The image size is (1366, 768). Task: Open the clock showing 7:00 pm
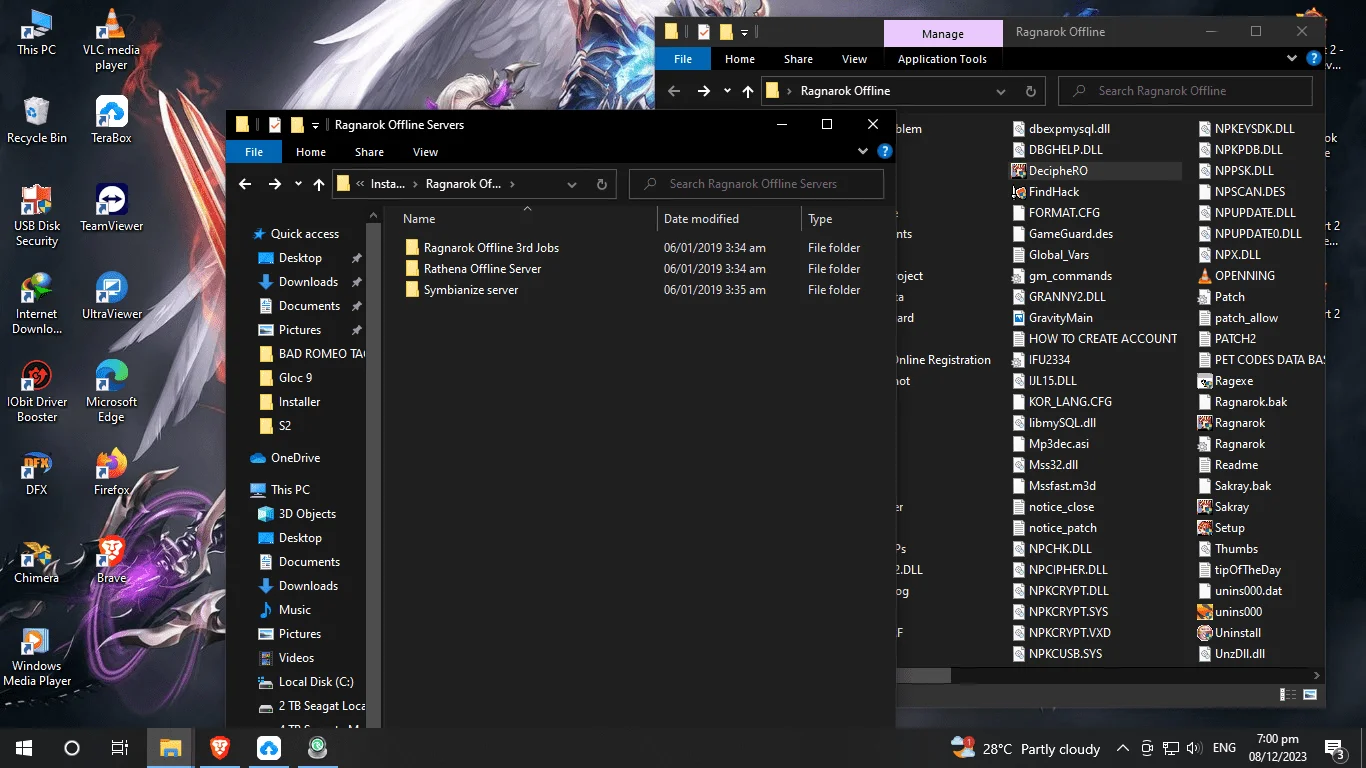(x=1277, y=748)
